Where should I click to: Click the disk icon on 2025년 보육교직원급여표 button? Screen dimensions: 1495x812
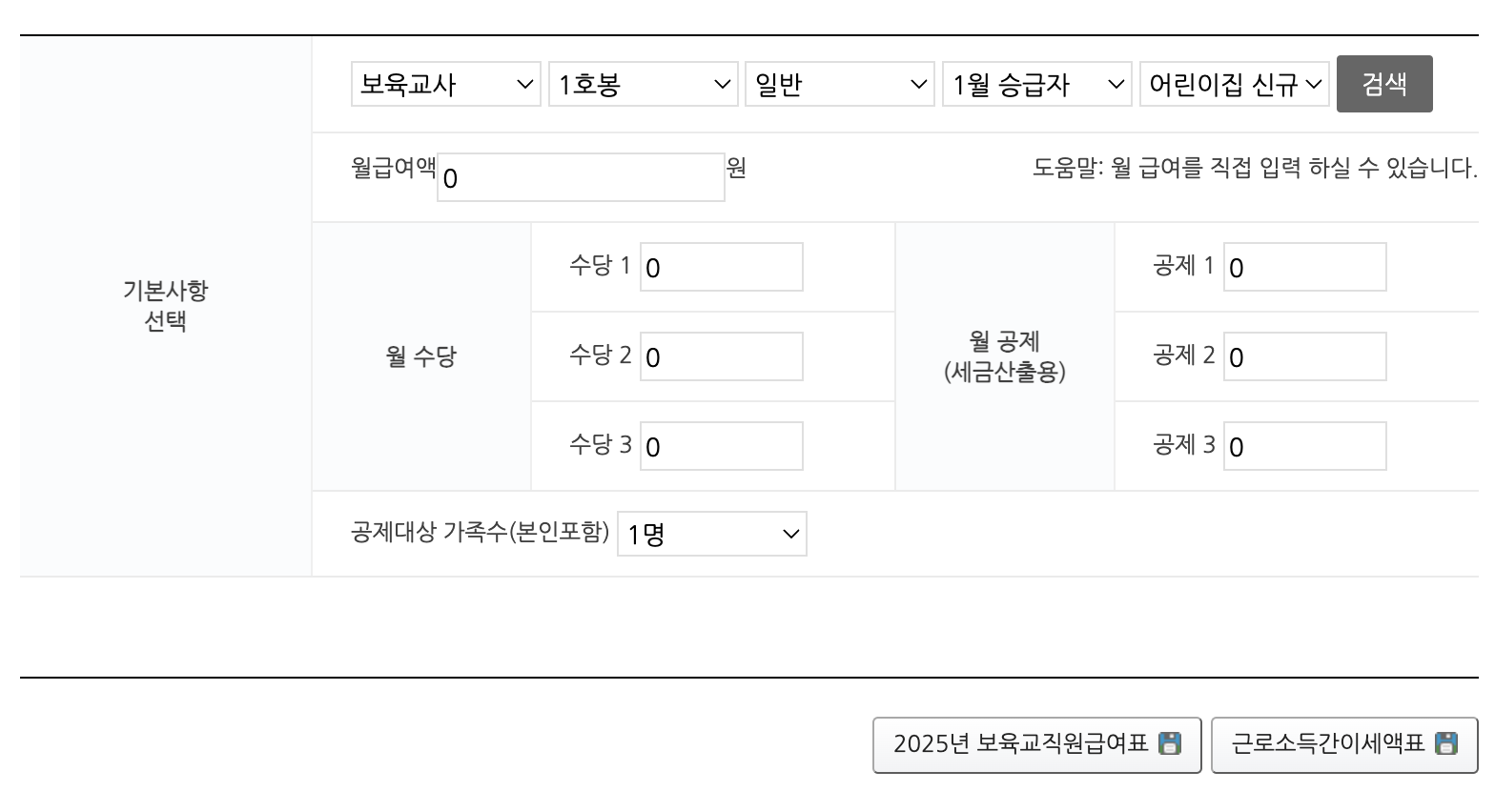tap(1172, 745)
